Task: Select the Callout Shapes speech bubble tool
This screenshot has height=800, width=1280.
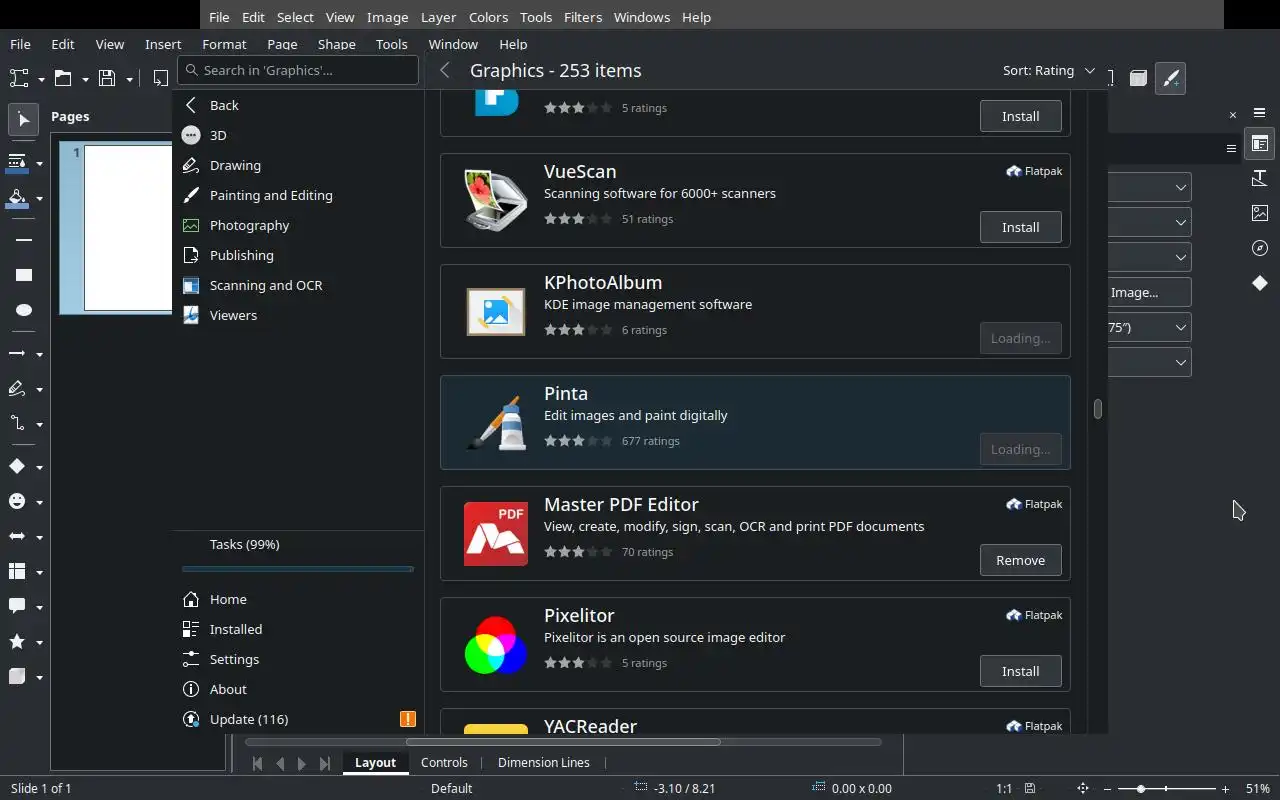Action: (x=17, y=607)
